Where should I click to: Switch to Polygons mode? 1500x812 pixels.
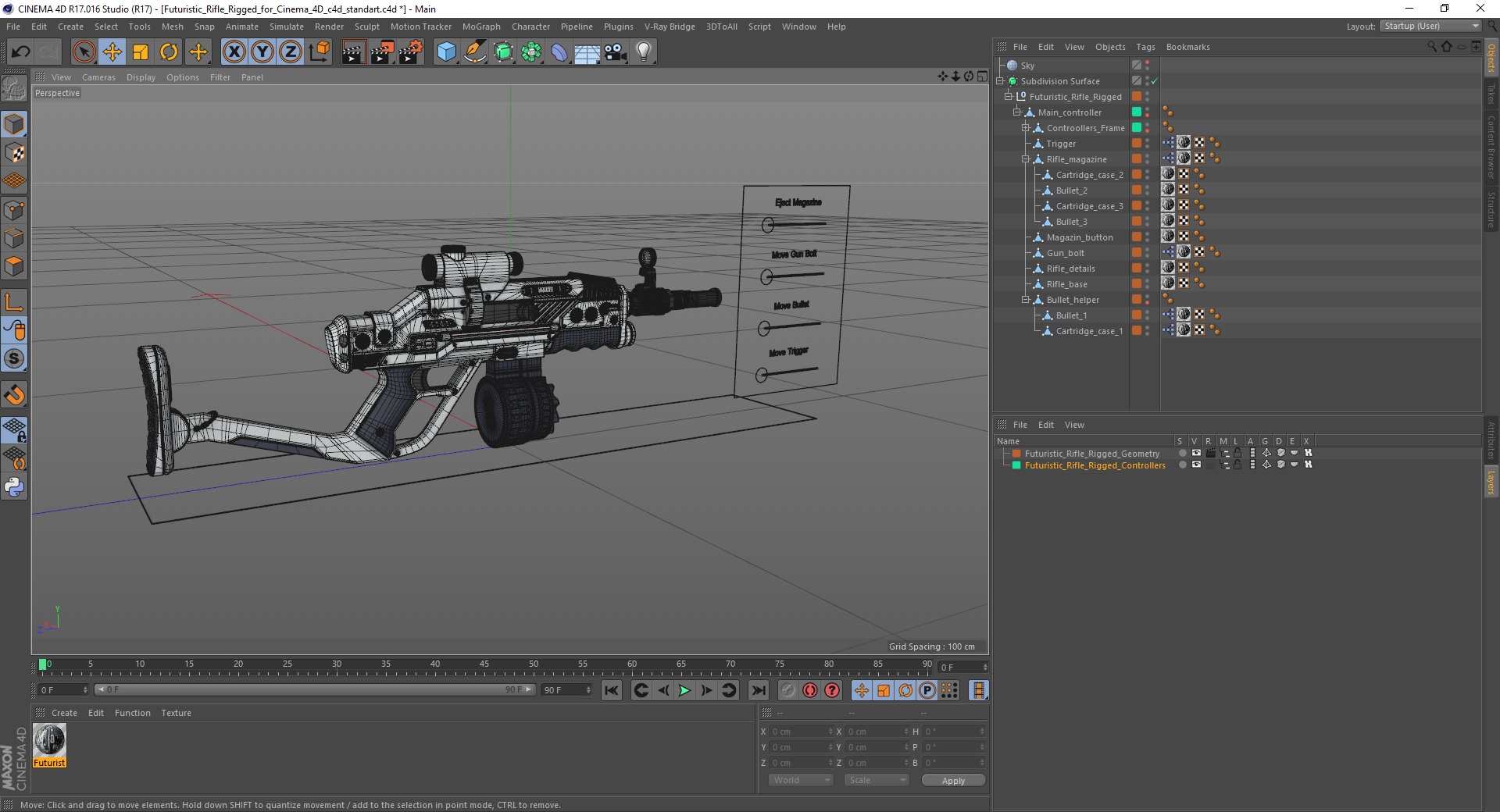(x=14, y=266)
